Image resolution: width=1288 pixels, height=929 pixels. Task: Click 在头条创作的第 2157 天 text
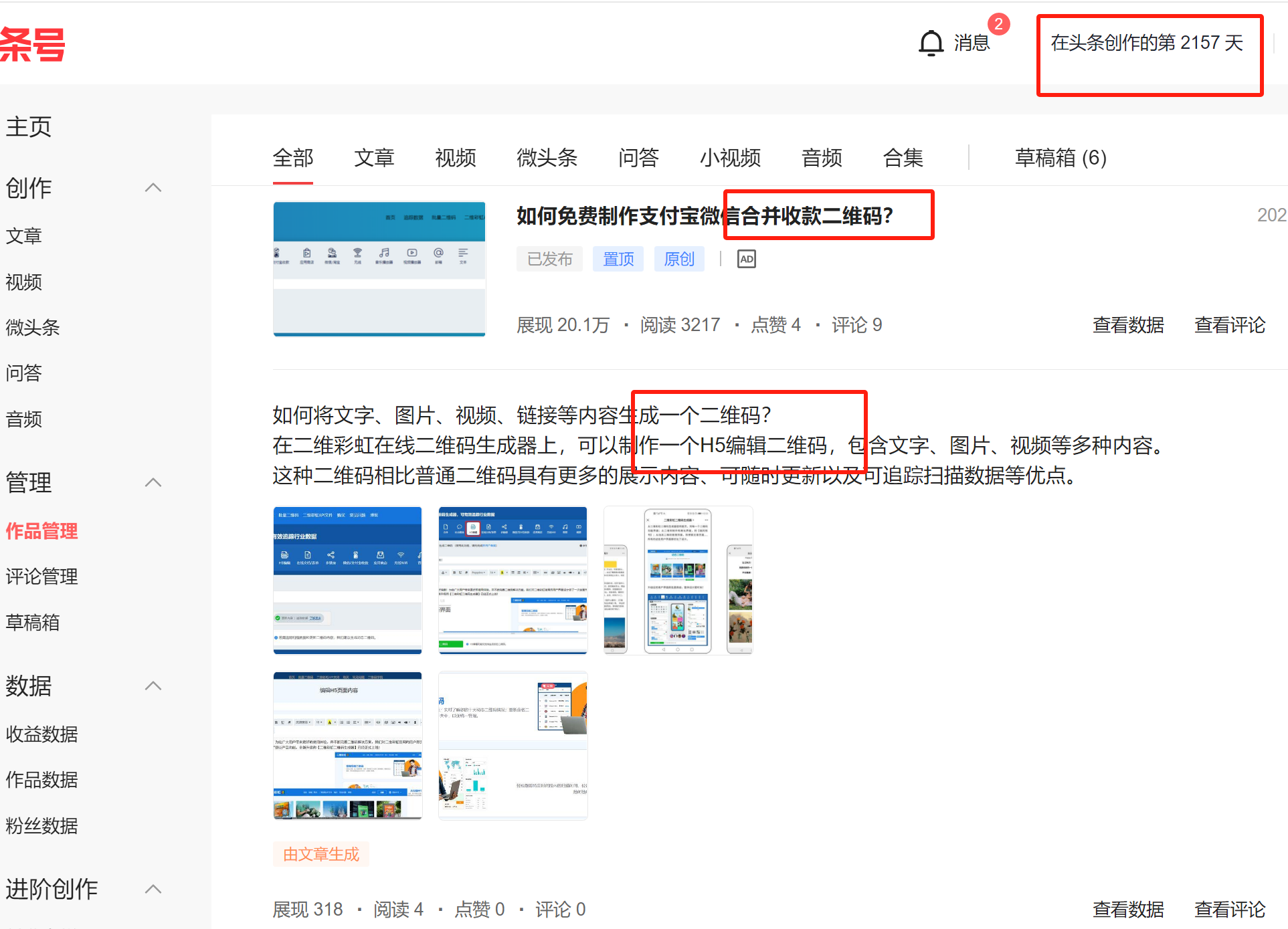(1147, 43)
